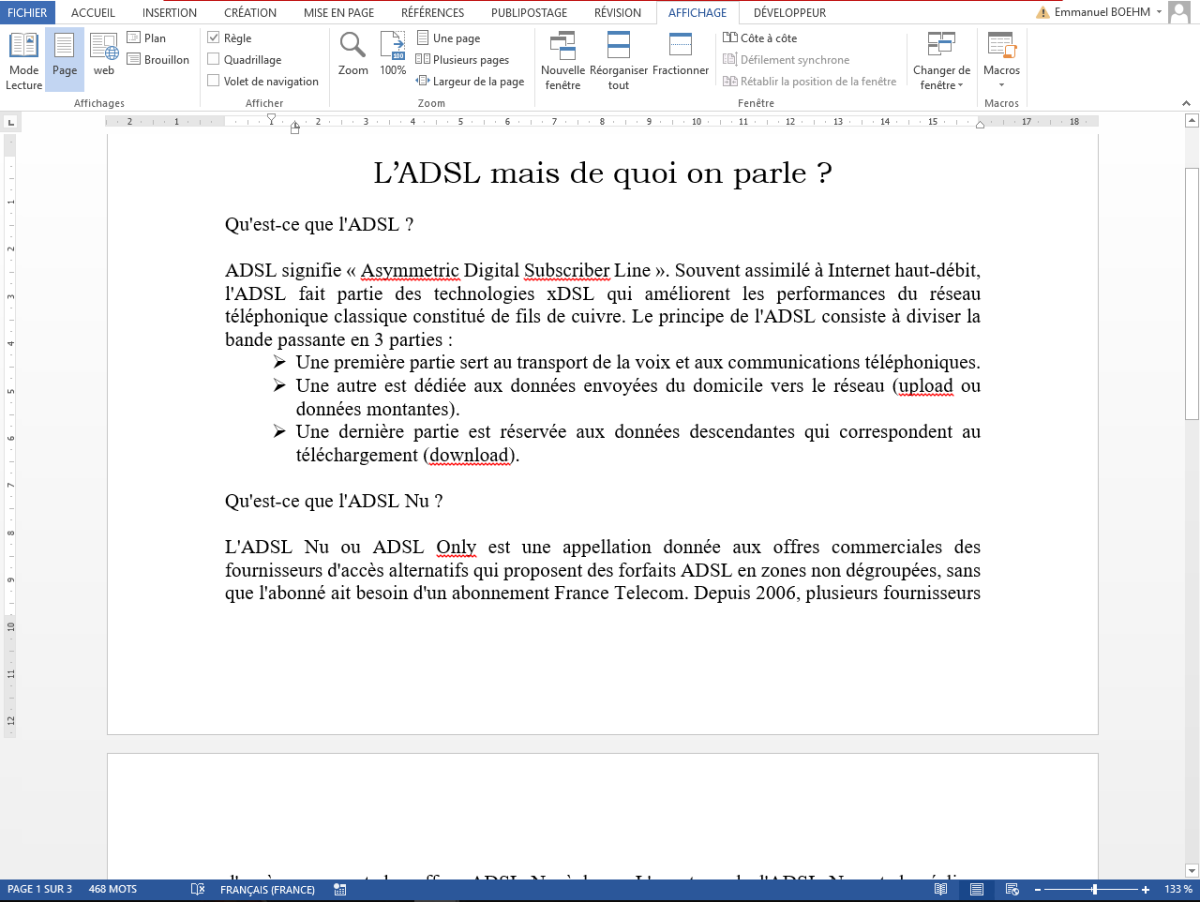
Task: Switch to web layout view
Action: 104,55
